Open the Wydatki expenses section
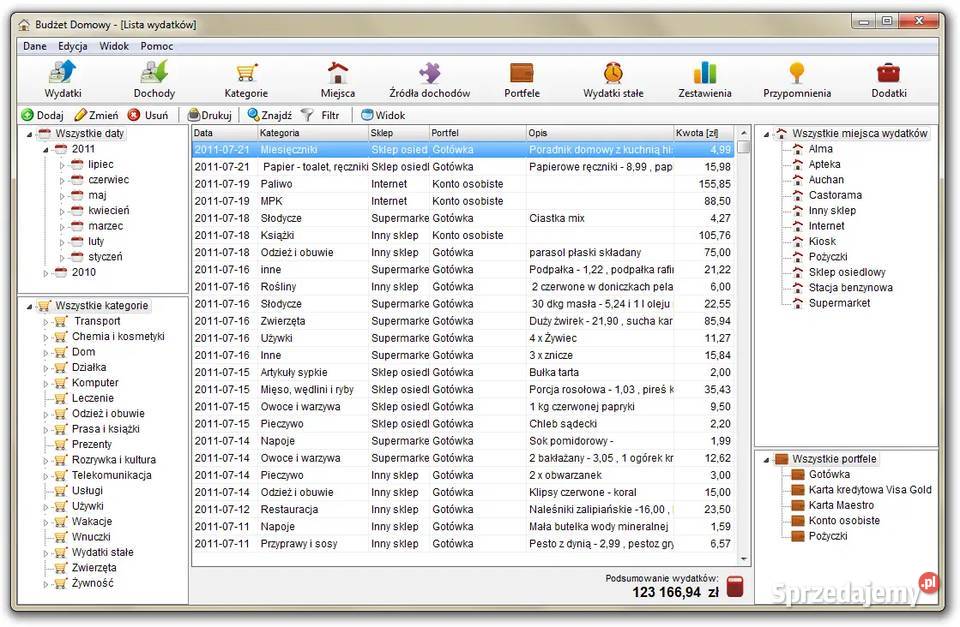This screenshot has width=960, height=627. point(62,79)
